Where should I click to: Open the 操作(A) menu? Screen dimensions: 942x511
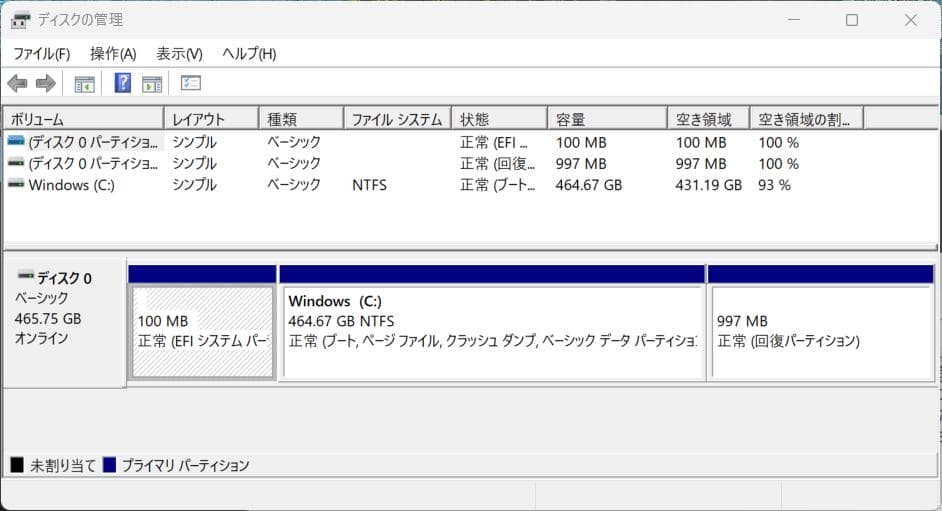113,54
